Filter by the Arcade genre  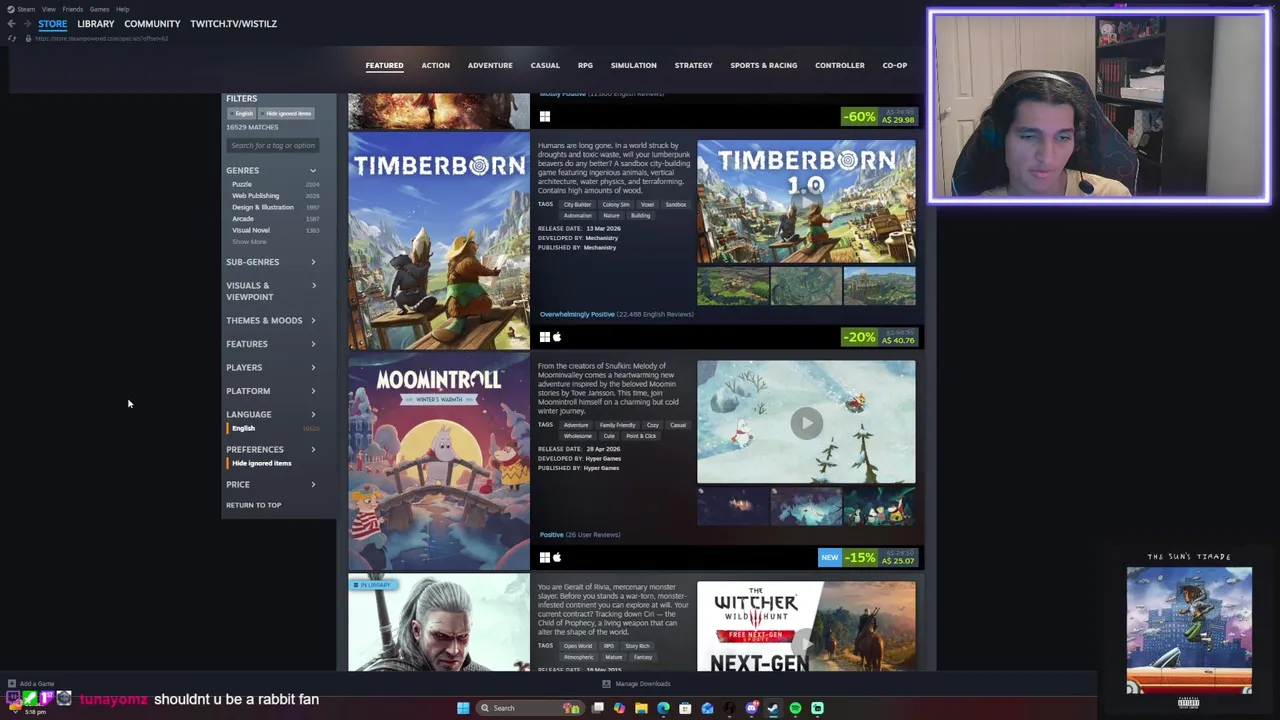pos(242,219)
